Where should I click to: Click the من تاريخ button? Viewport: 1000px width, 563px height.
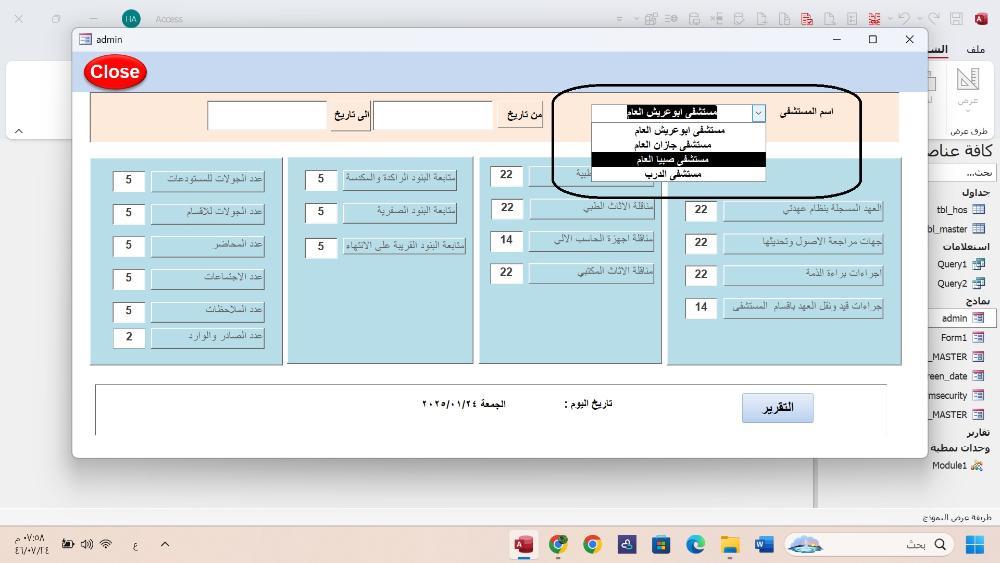(520, 115)
